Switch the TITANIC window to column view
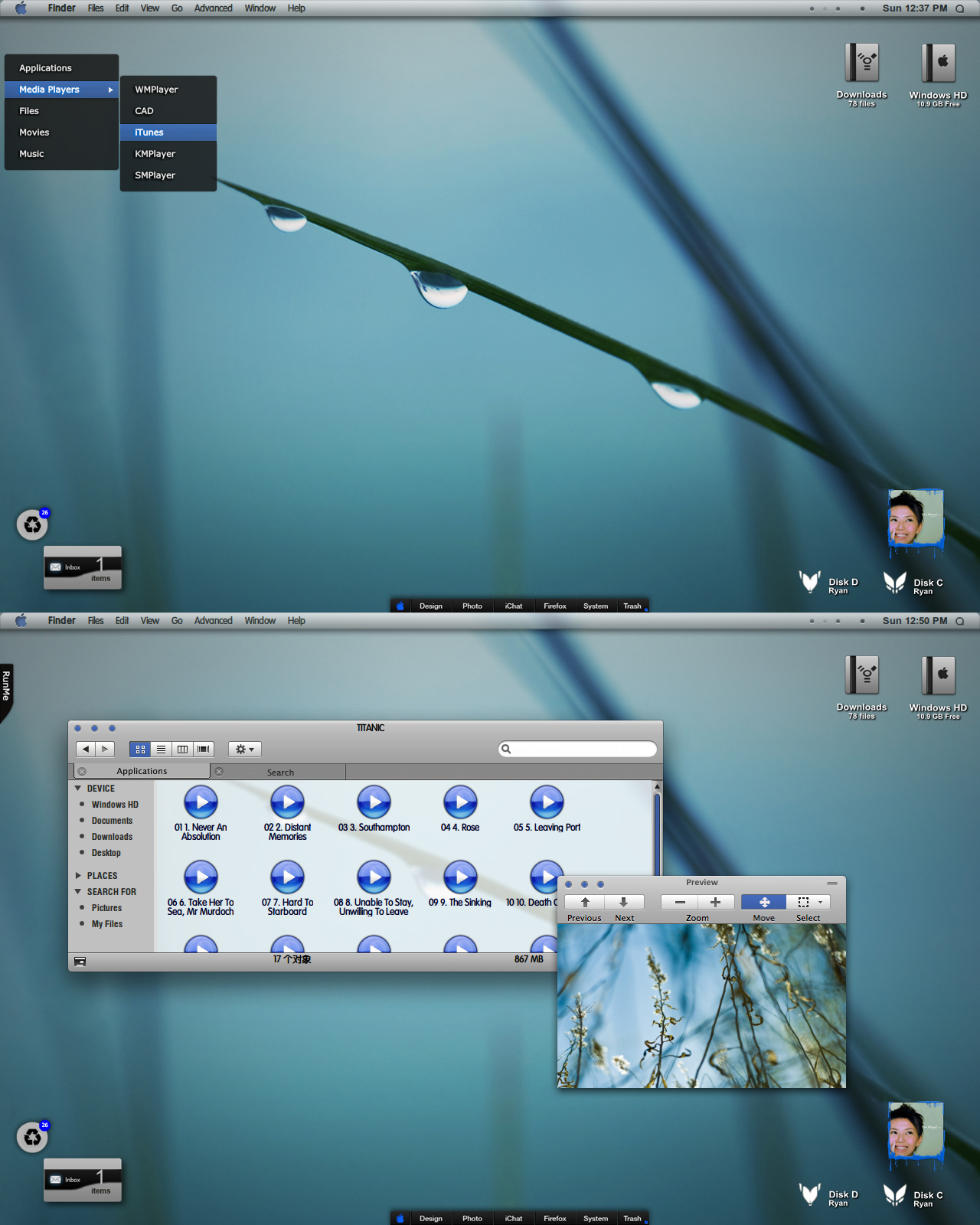The width and height of the screenshot is (980, 1225). pos(182,749)
